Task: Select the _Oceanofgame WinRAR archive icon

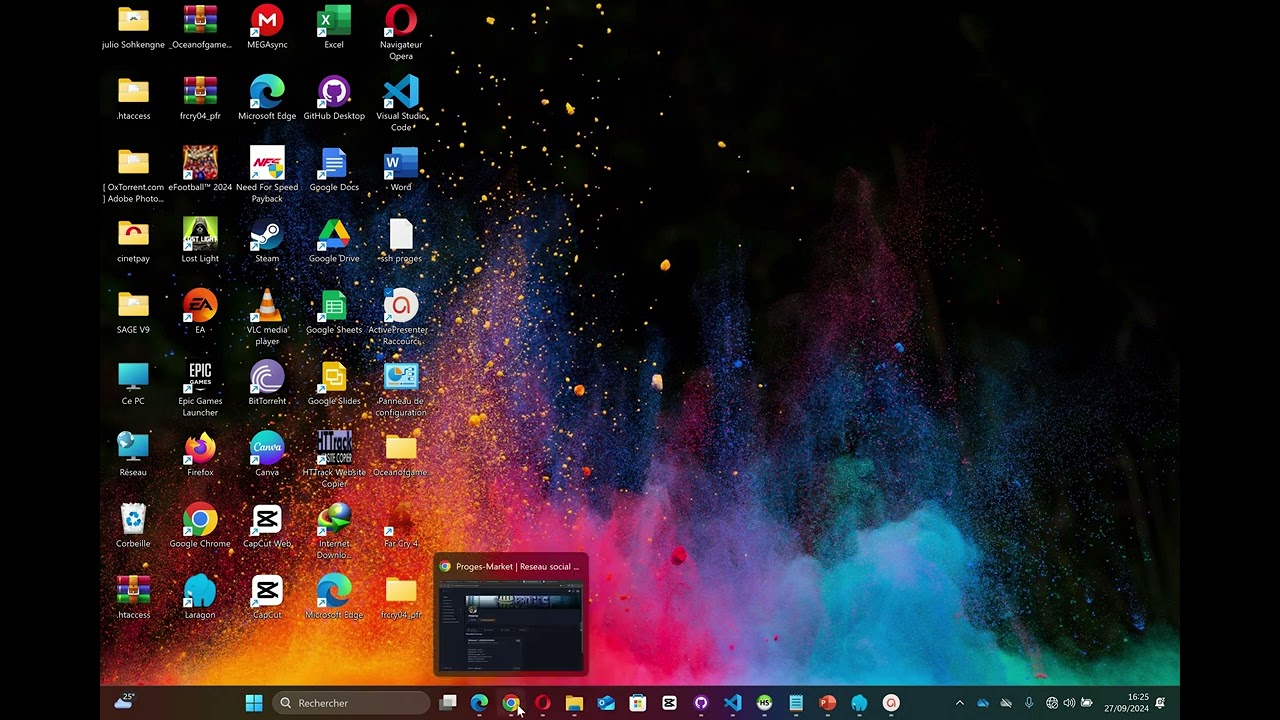Action: (200, 27)
